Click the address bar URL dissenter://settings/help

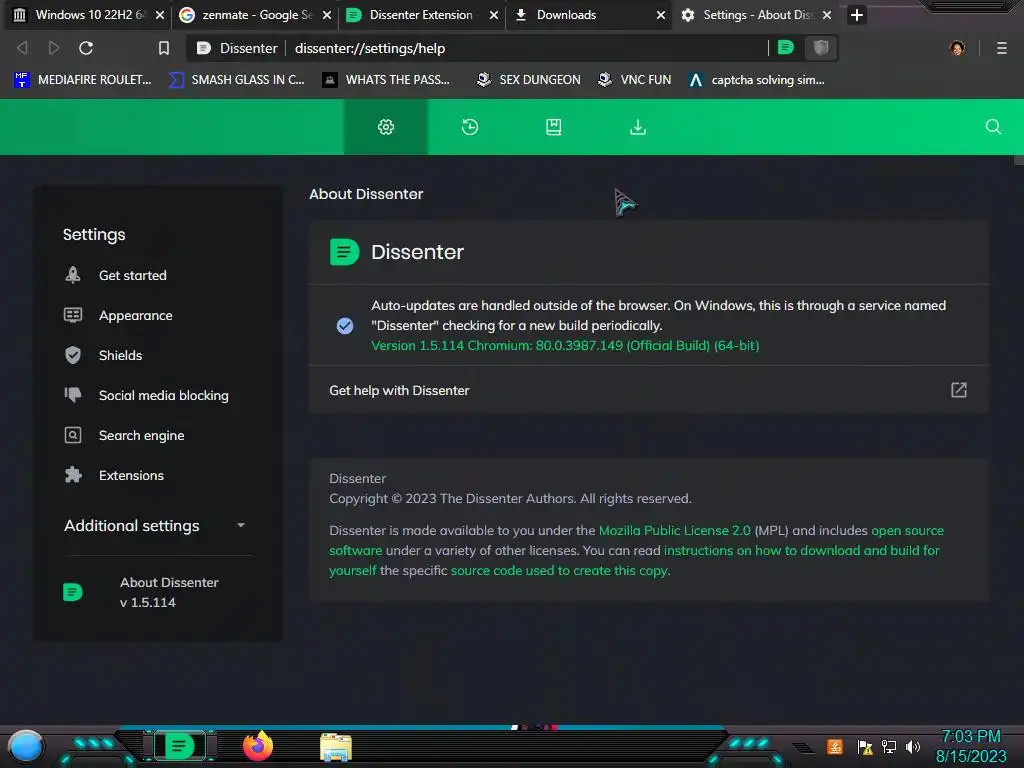click(x=370, y=48)
